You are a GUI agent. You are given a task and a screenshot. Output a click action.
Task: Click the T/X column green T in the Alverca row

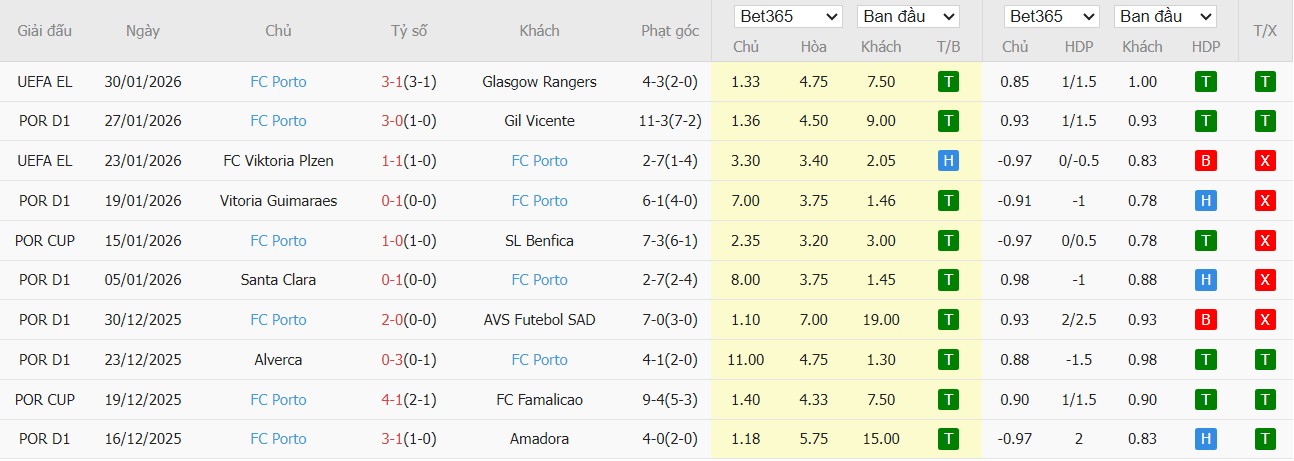point(1265,360)
